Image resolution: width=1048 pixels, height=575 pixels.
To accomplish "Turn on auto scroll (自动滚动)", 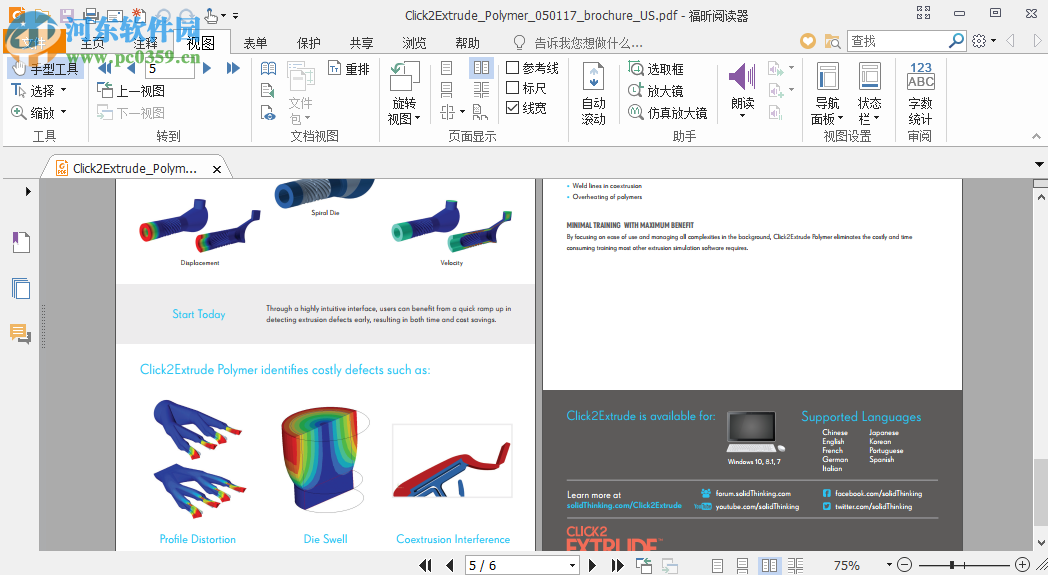I will coord(594,94).
